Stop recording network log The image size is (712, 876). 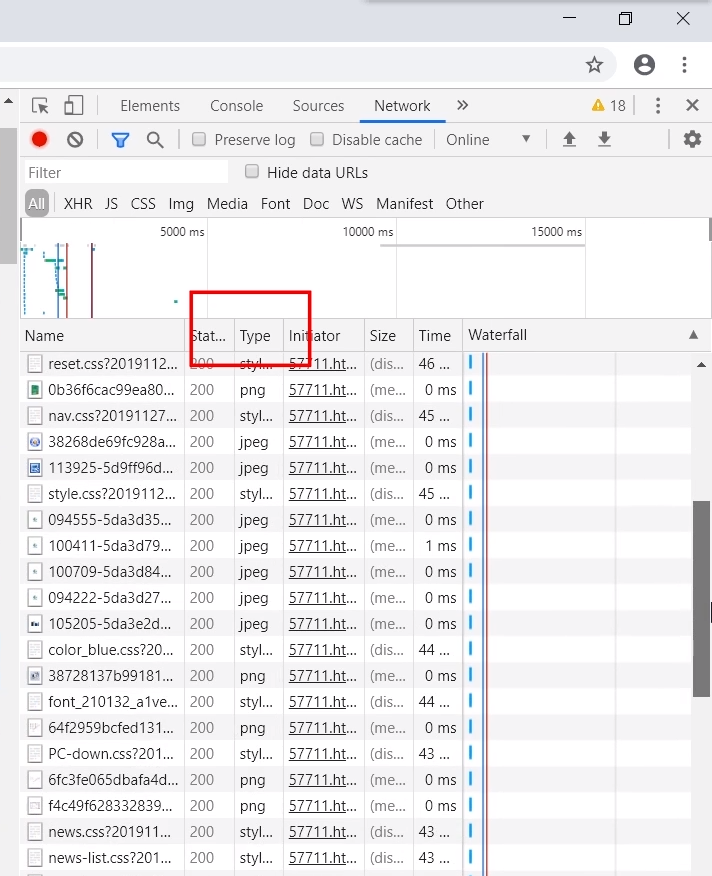(40, 140)
